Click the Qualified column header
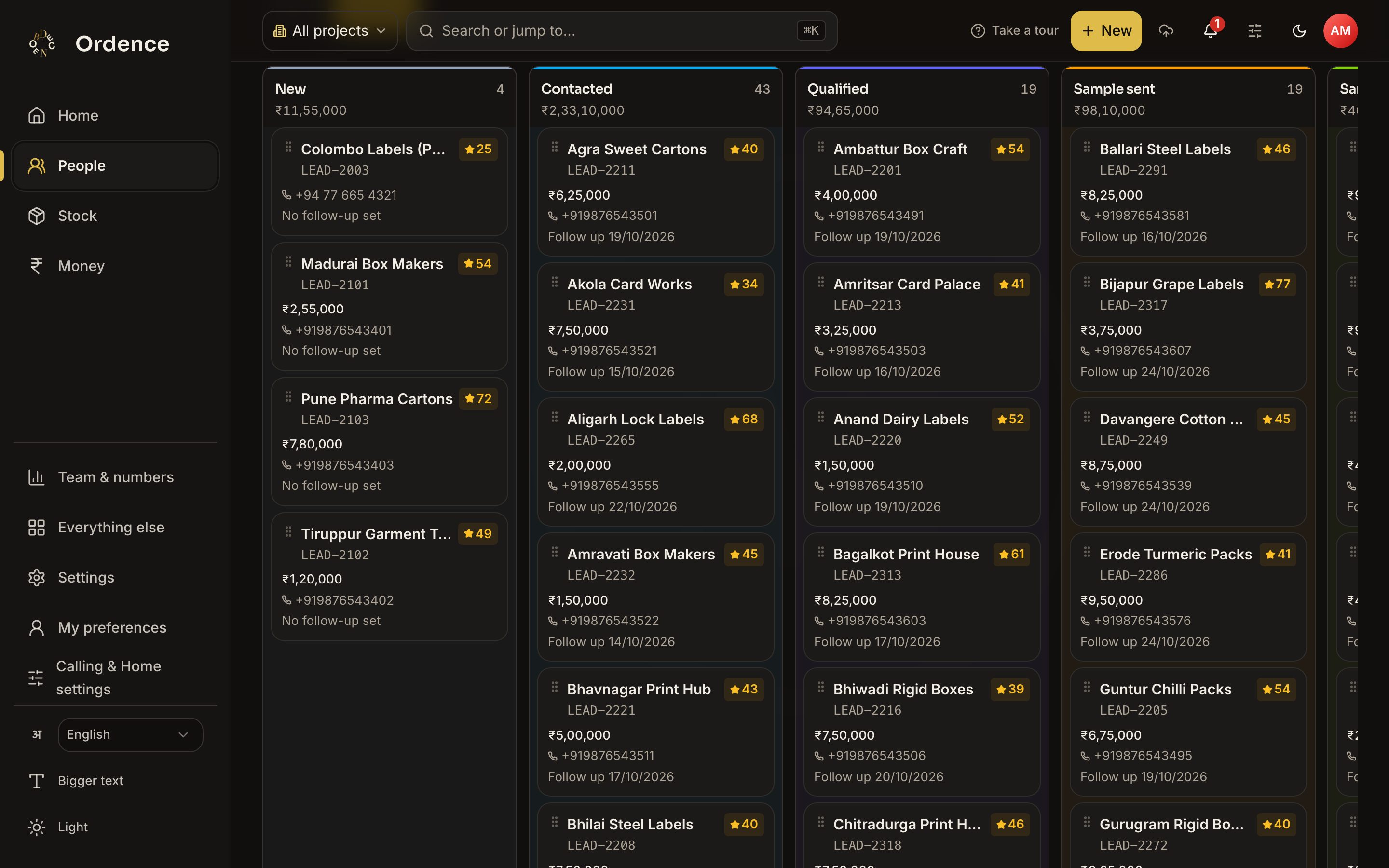Viewport: 1389px width, 868px height. pos(922,99)
